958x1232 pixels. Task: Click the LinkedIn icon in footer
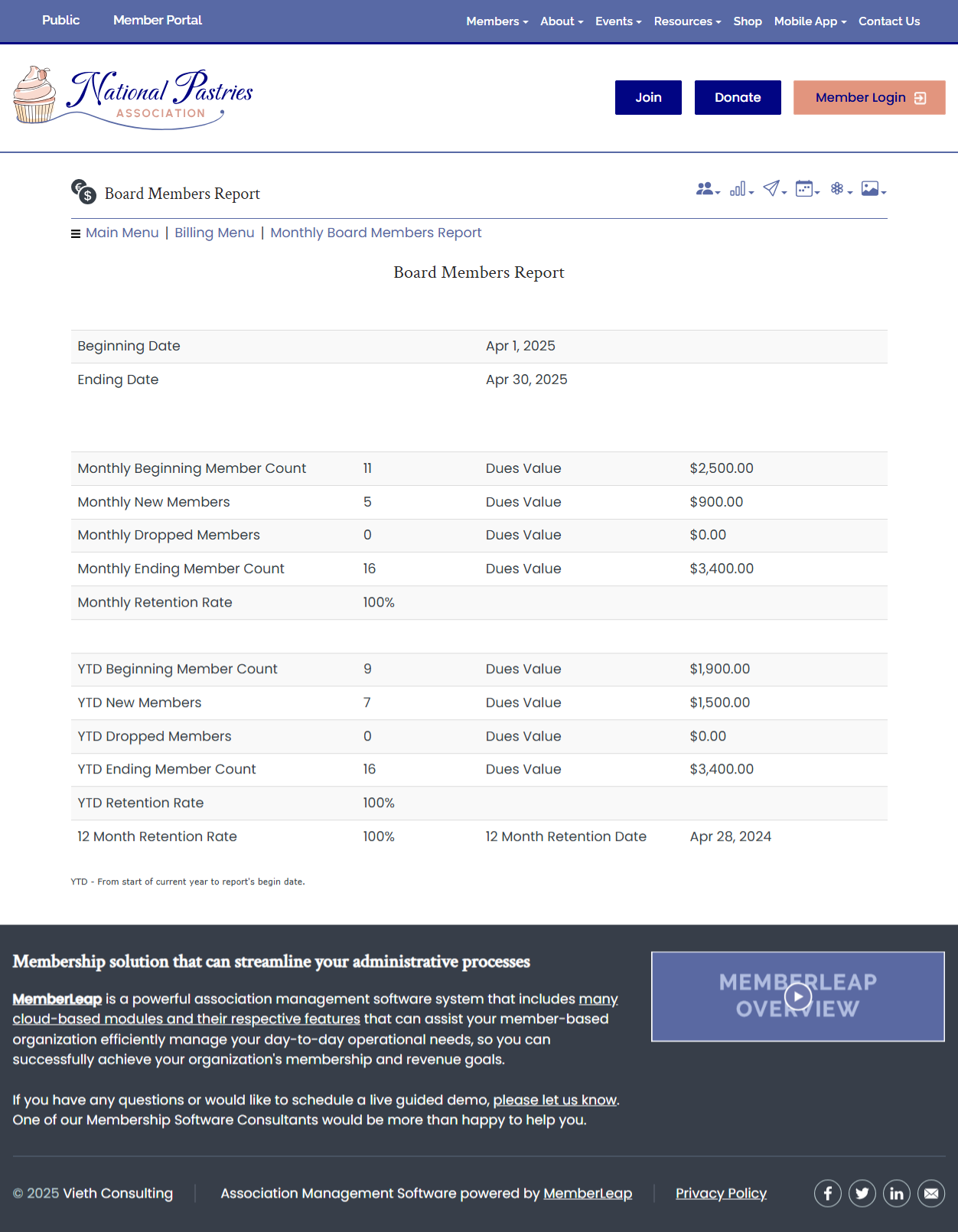tap(897, 1193)
